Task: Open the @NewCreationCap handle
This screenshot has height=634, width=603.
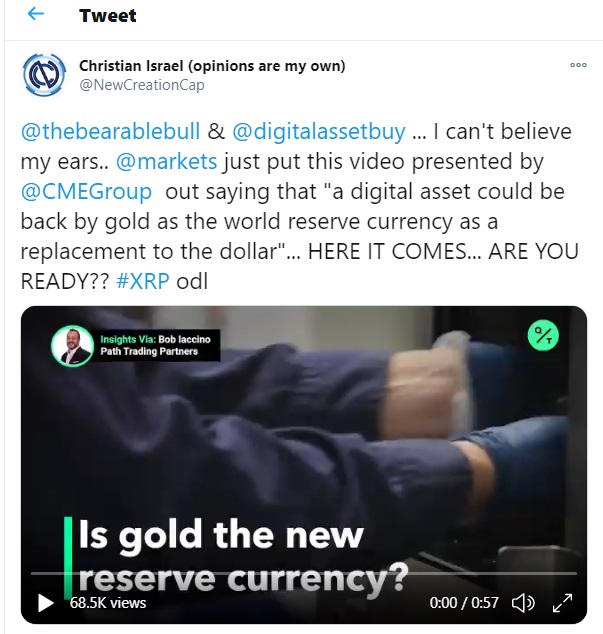Action: click(142, 85)
